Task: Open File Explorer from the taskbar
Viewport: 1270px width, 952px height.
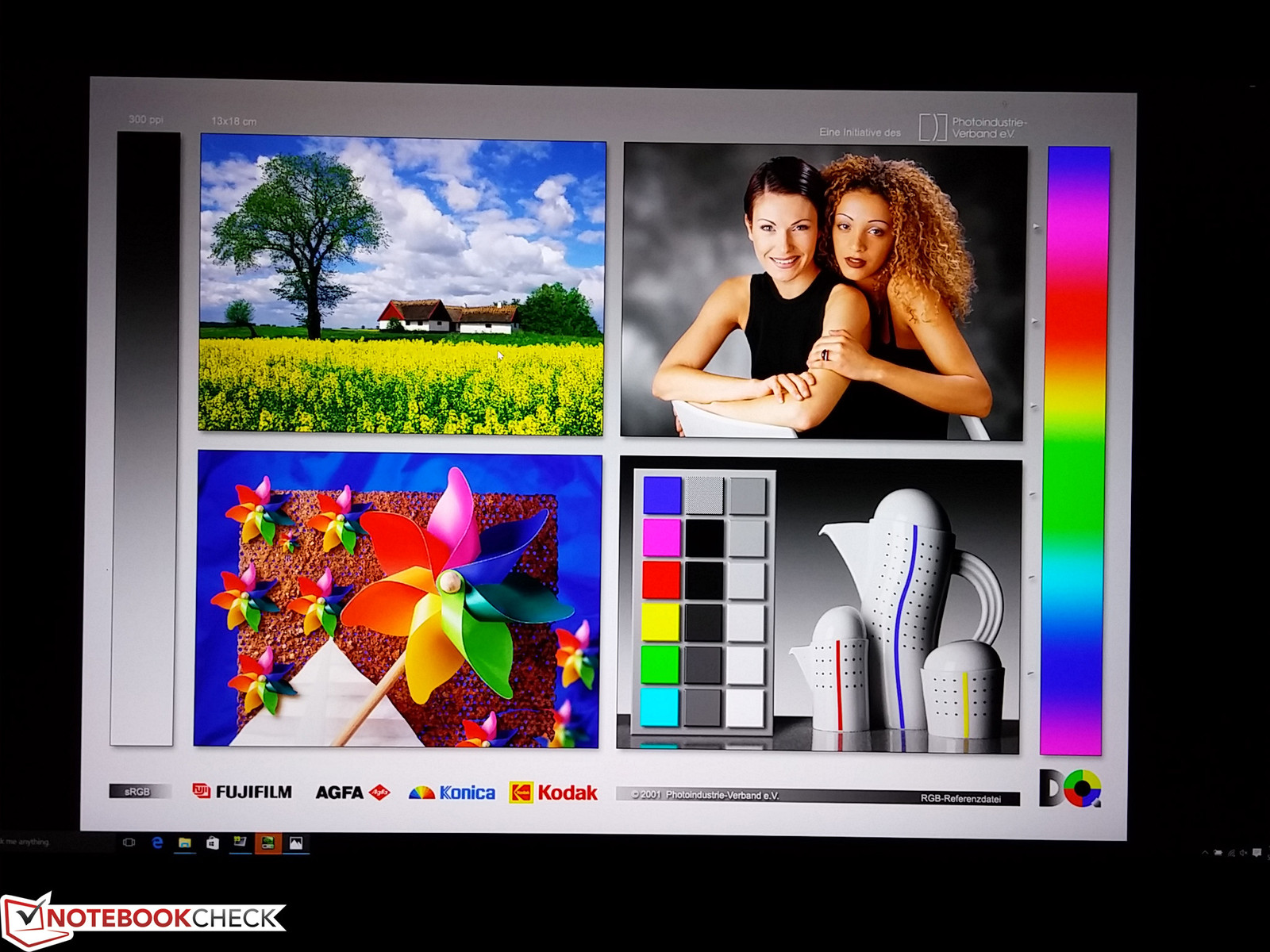Action: click(185, 843)
